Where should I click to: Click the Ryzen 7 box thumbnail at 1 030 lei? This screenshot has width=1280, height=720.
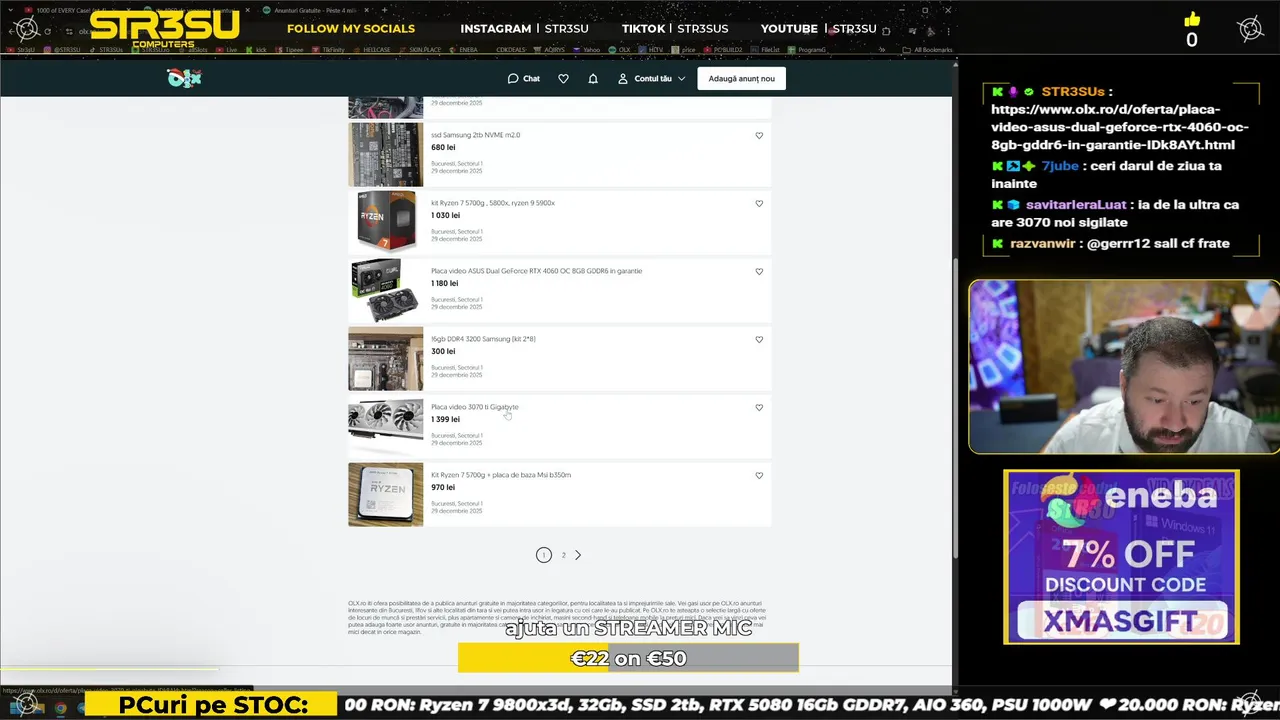click(386, 222)
